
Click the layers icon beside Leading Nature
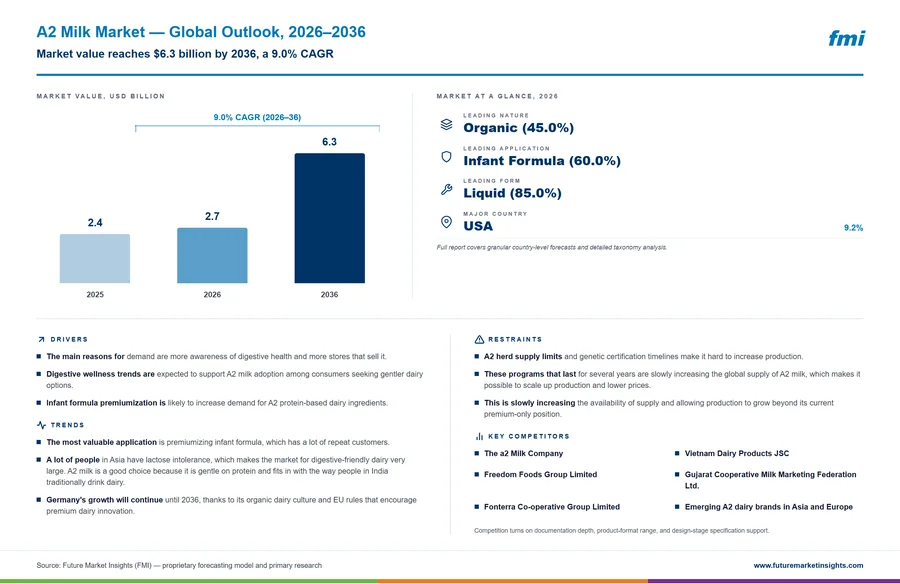pyautogui.click(x=446, y=124)
